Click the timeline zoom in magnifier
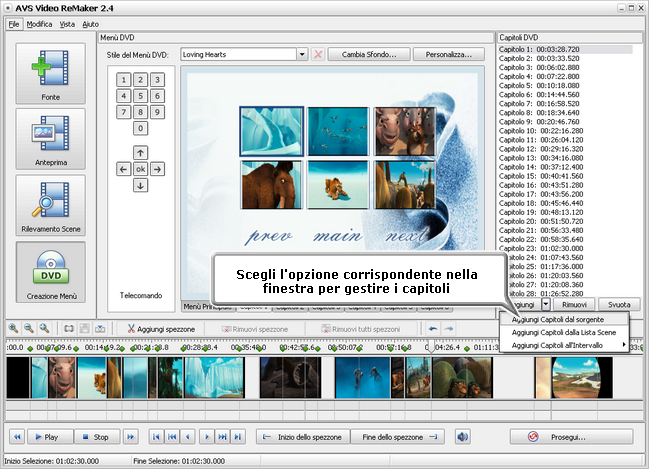Image resolution: width=650 pixels, height=470 pixels. pyautogui.click(x=13, y=329)
